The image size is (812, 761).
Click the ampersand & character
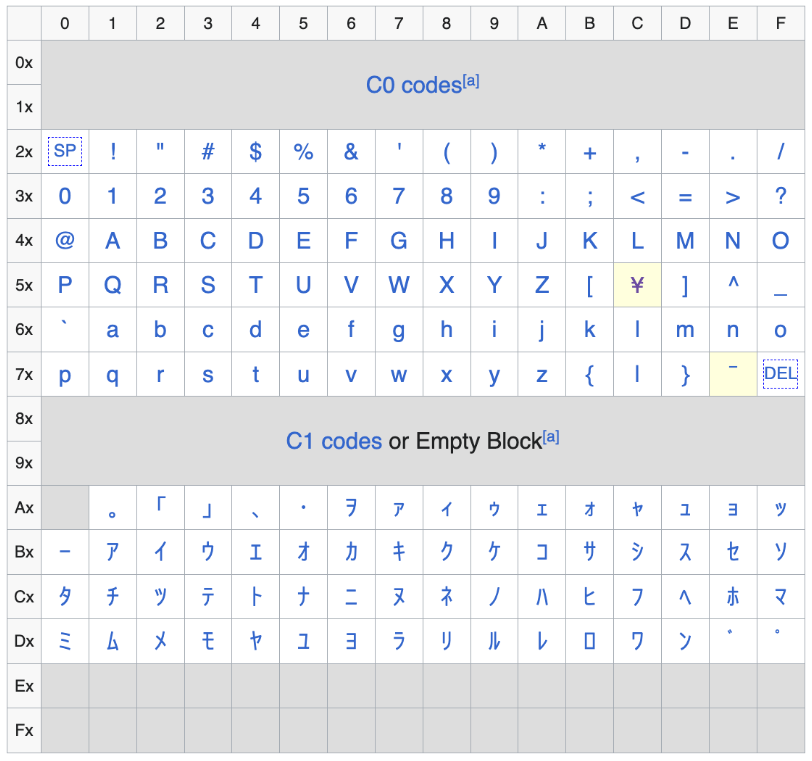(x=351, y=152)
